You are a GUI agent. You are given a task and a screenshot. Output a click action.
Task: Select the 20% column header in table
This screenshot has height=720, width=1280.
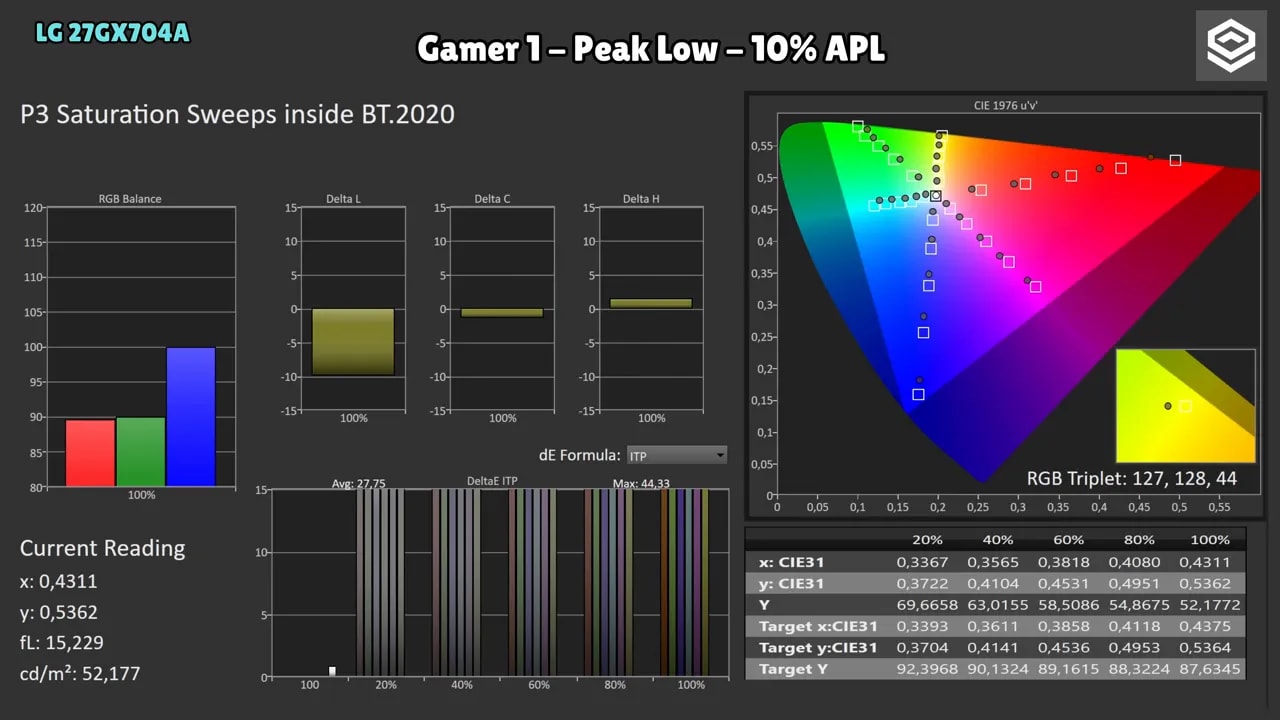pos(927,539)
